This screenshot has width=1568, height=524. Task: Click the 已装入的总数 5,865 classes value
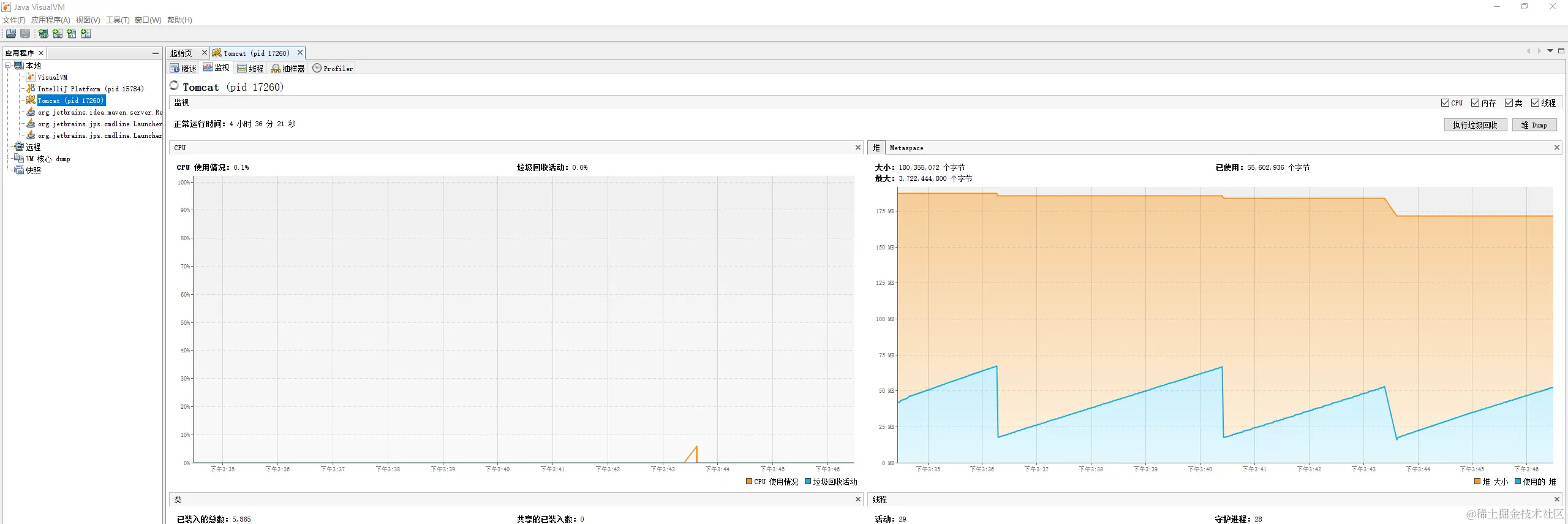point(214,519)
